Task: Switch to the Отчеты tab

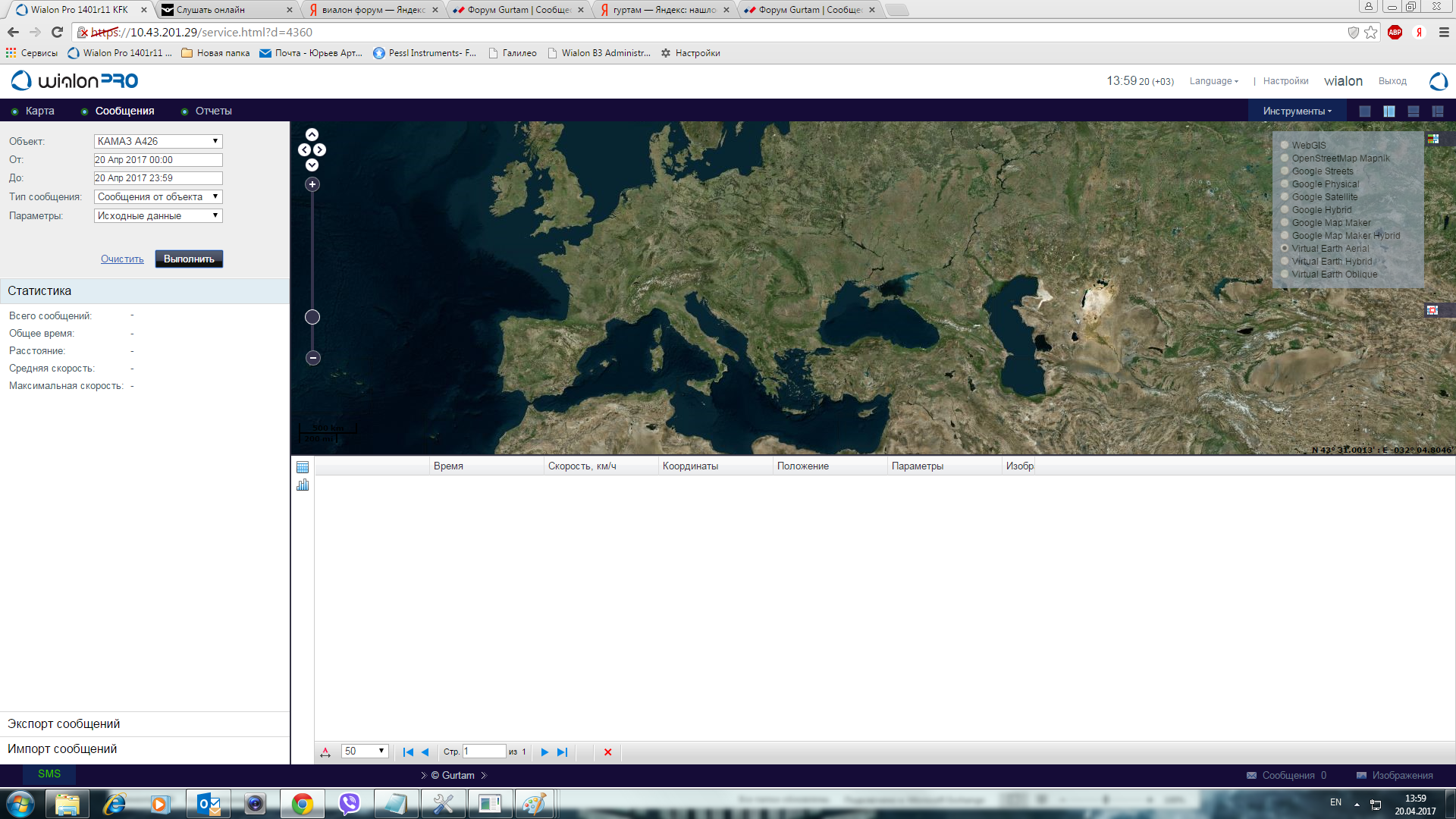Action: pyautogui.click(x=213, y=111)
